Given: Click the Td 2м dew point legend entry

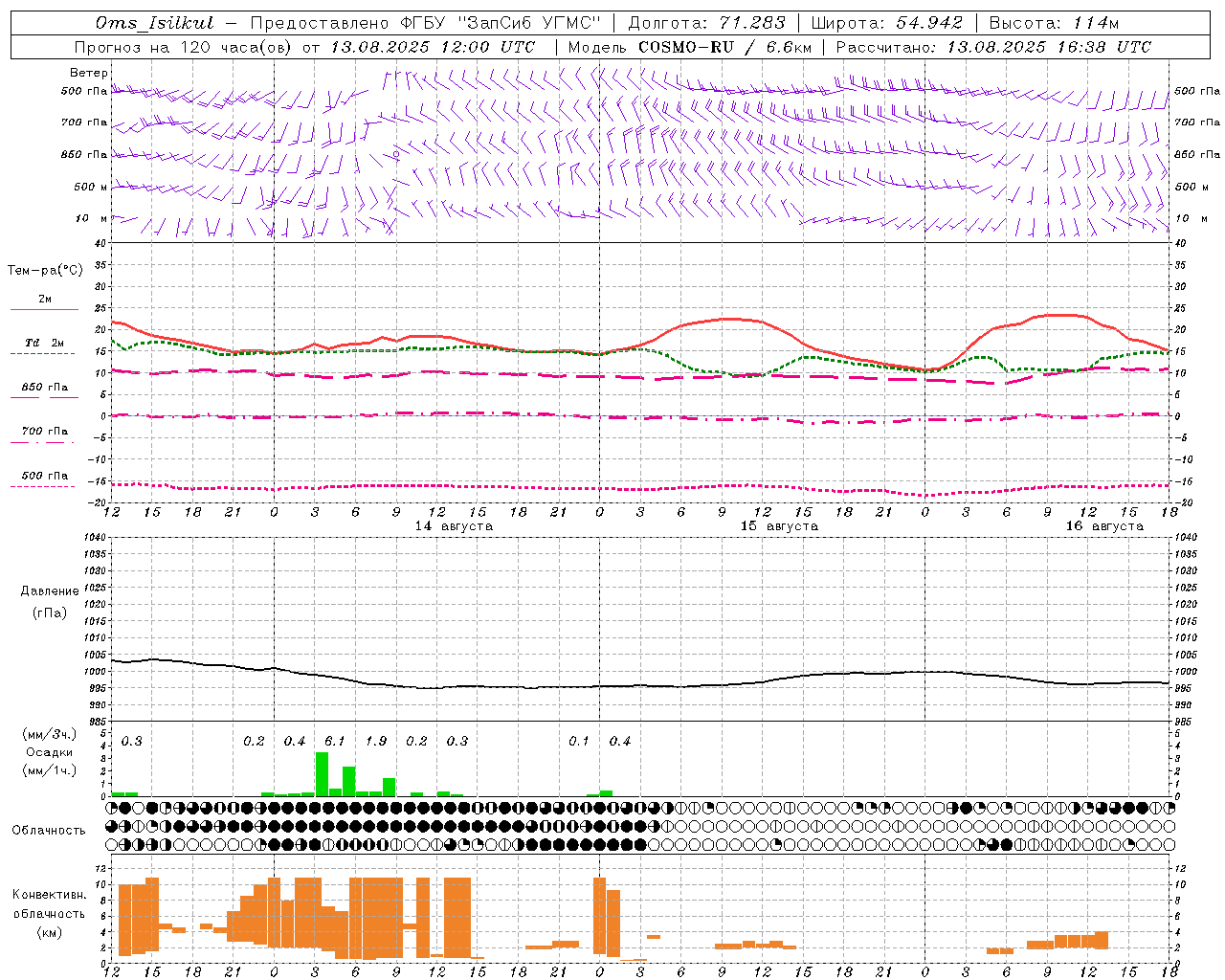Looking at the screenshot, I should 44,343.
